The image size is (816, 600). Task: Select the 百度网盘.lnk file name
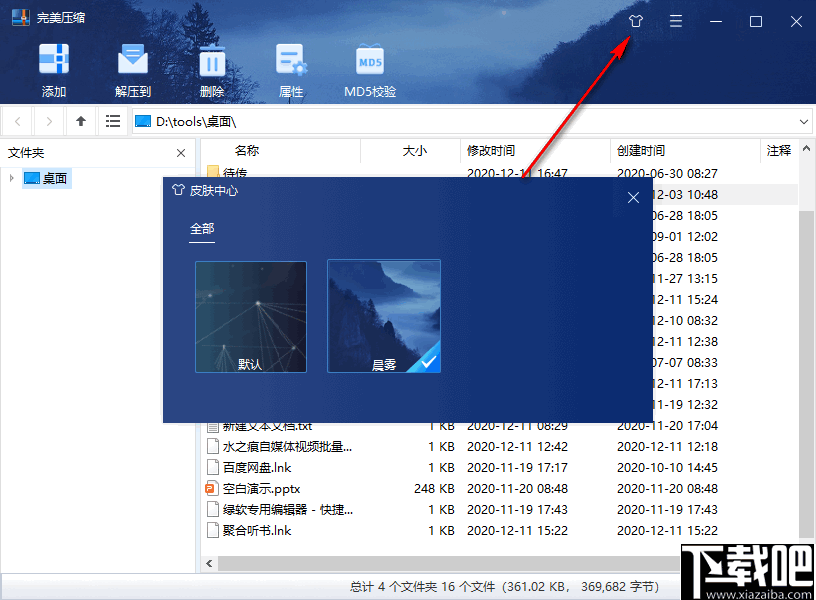(257, 467)
